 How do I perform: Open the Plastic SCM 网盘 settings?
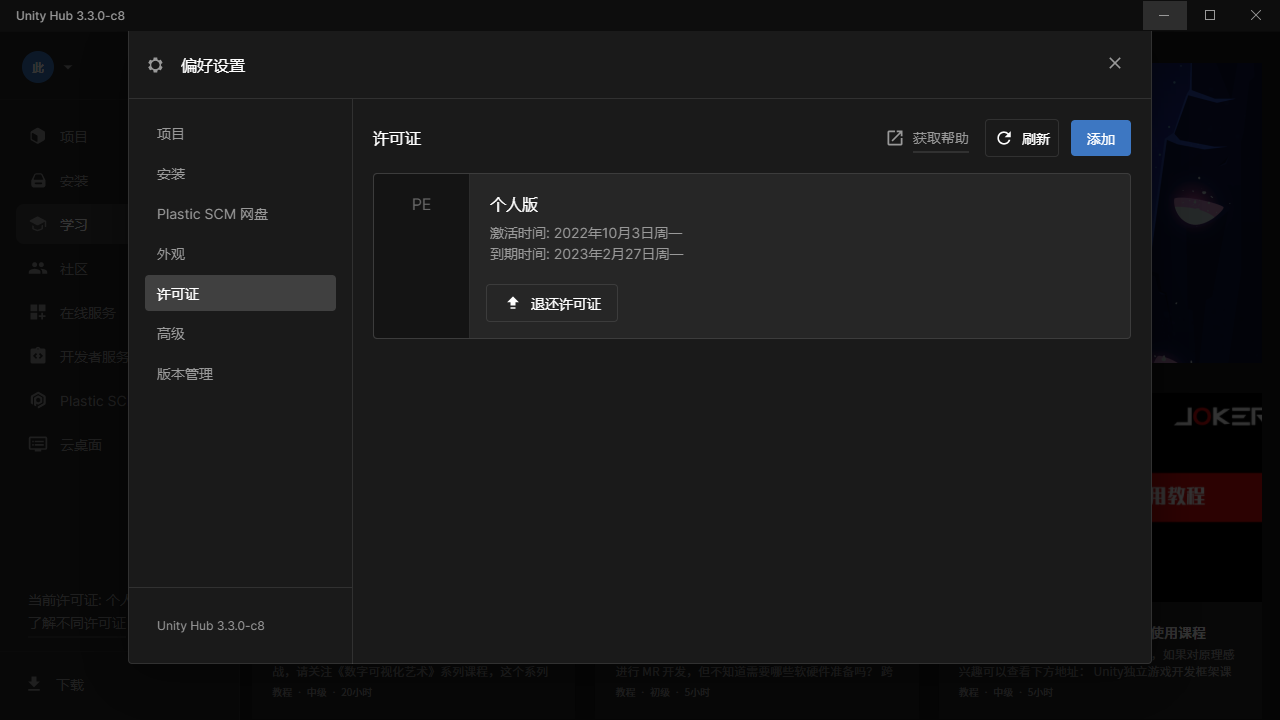[x=240, y=214]
